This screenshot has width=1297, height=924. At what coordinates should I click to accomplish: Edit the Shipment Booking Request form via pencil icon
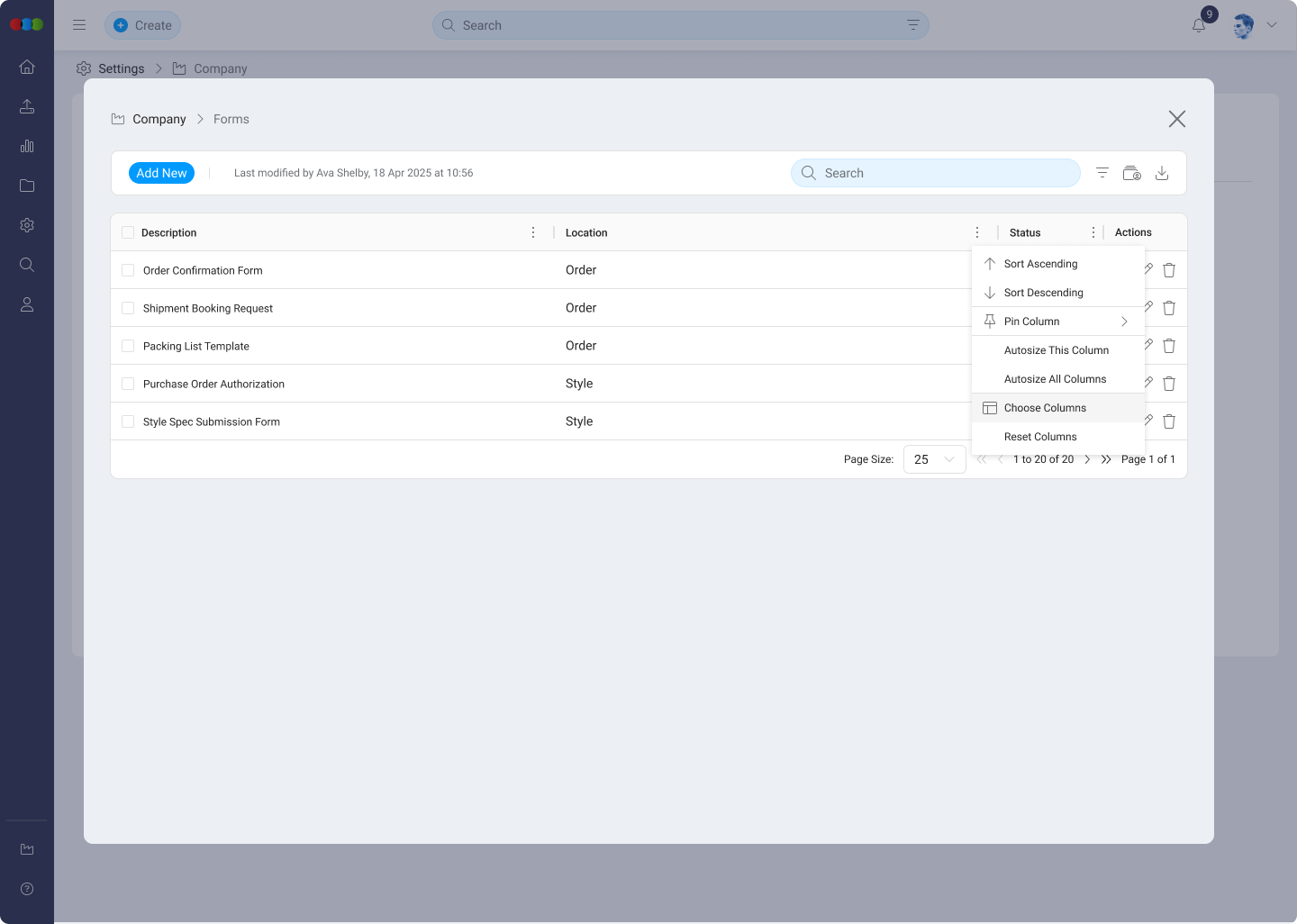pyautogui.click(x=1147, y=307)
